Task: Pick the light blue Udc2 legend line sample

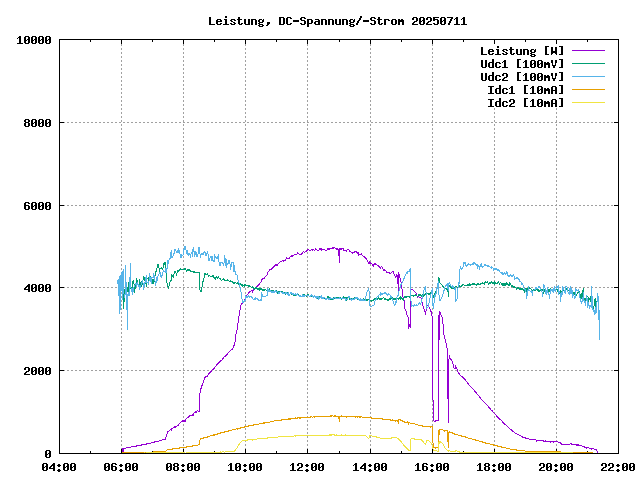Action: point(589,76)
